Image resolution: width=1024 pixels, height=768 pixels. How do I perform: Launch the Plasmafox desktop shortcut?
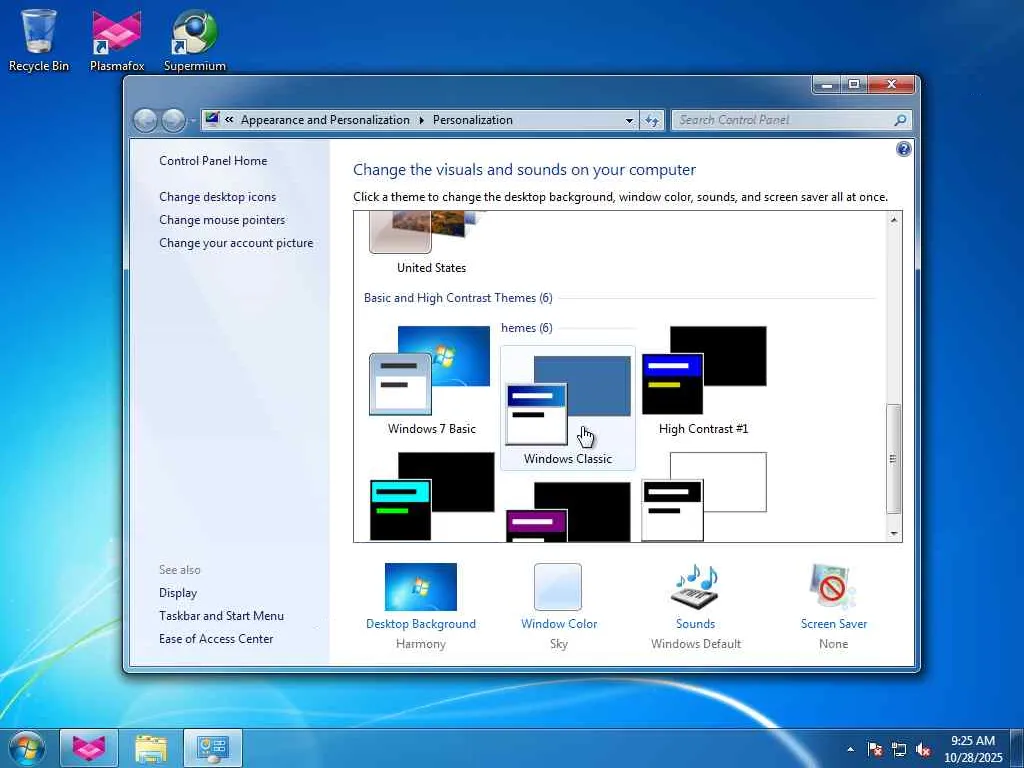[117, 39]
